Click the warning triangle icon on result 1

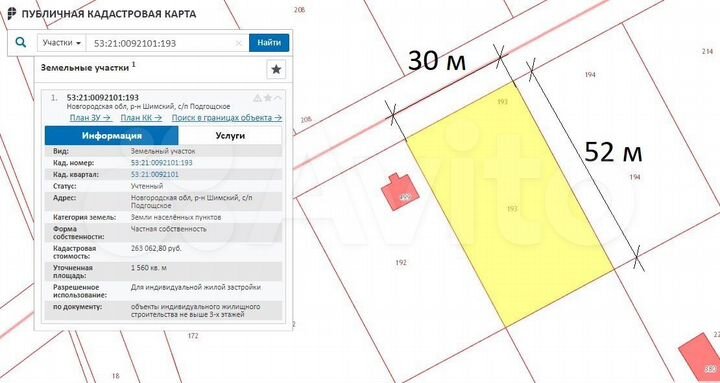pyautogui.click(x=257, y=98)
